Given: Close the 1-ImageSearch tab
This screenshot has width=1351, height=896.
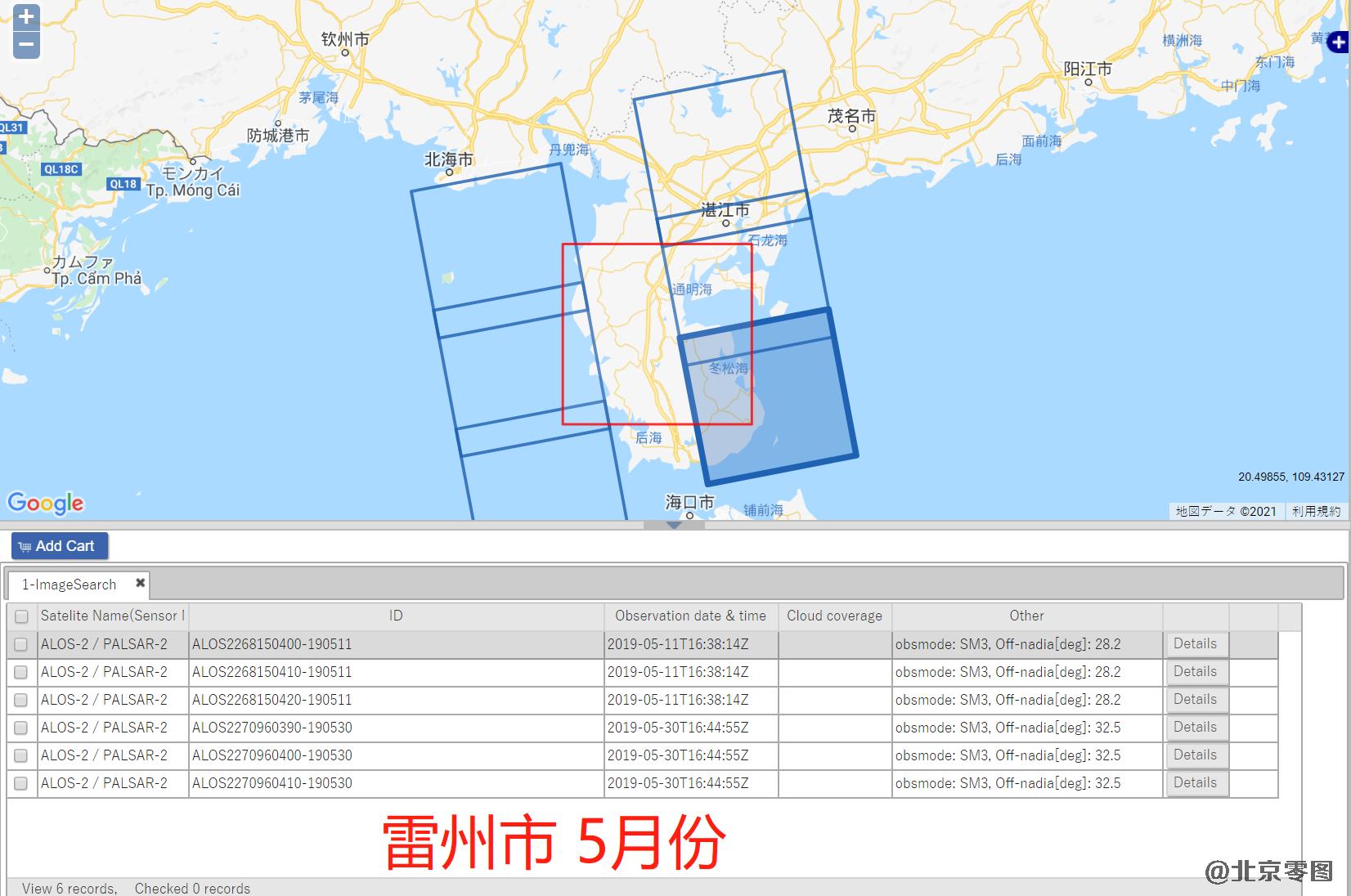Looking at the screenshot, I should (x=141, y=583).
